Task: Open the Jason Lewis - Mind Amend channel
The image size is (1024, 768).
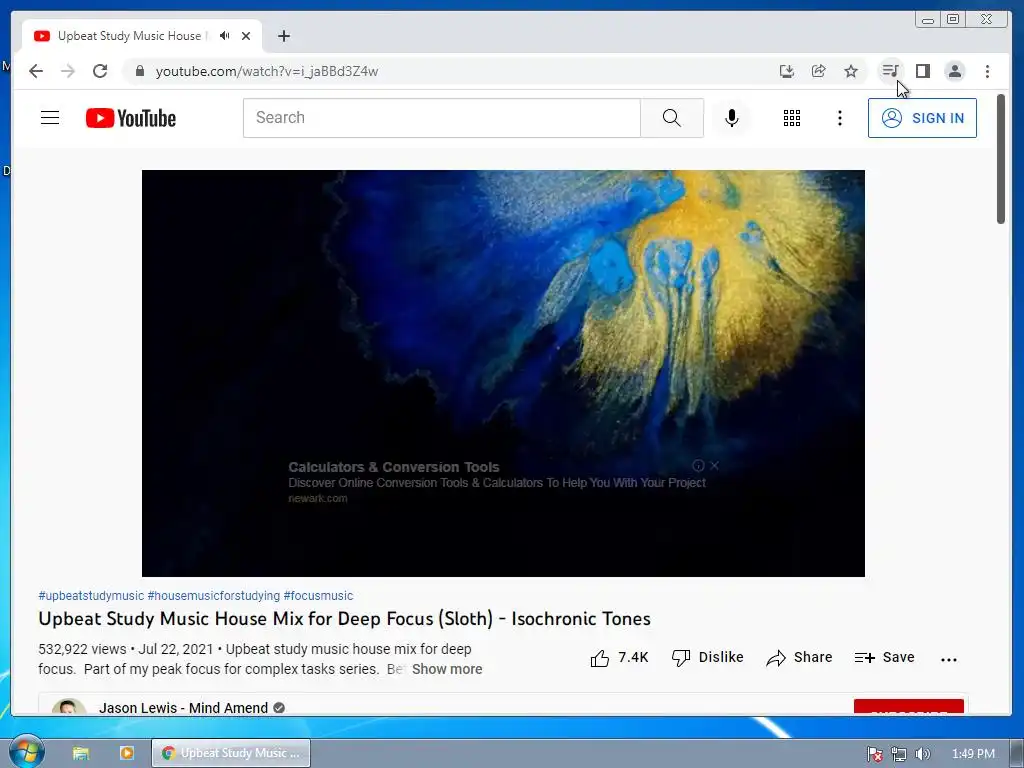Action: click(184, 708)
